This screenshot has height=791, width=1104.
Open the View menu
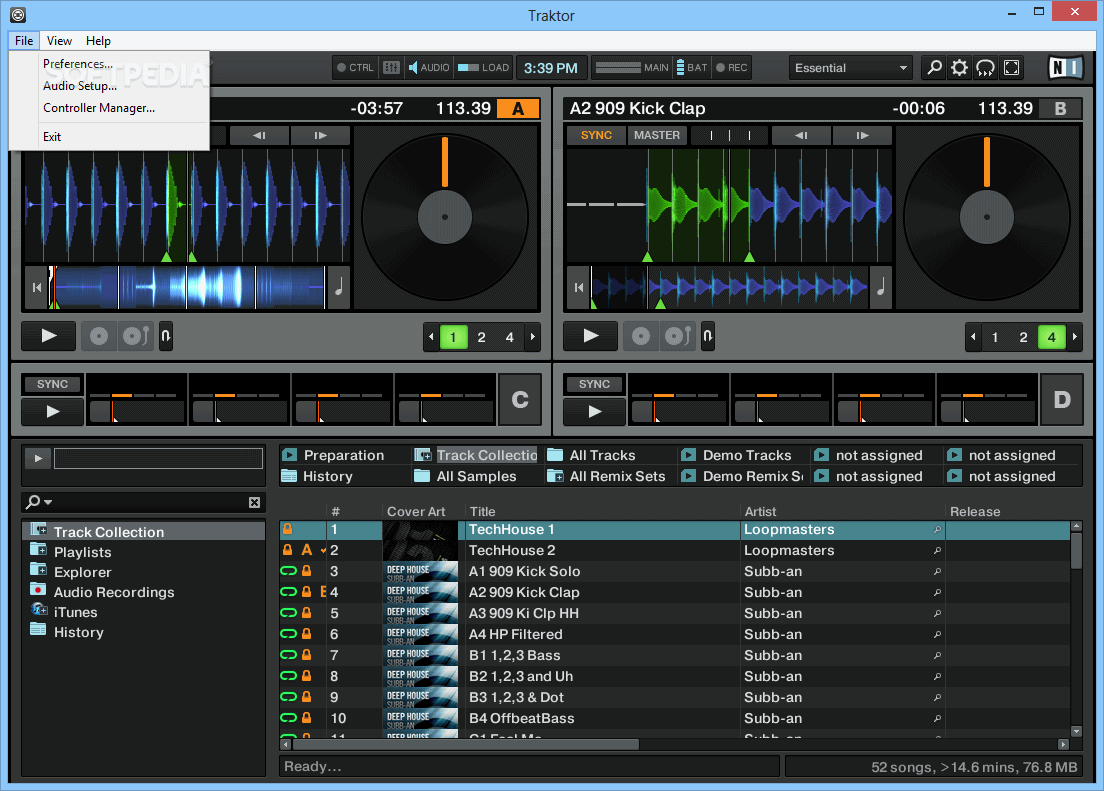[x=59, y=41]
